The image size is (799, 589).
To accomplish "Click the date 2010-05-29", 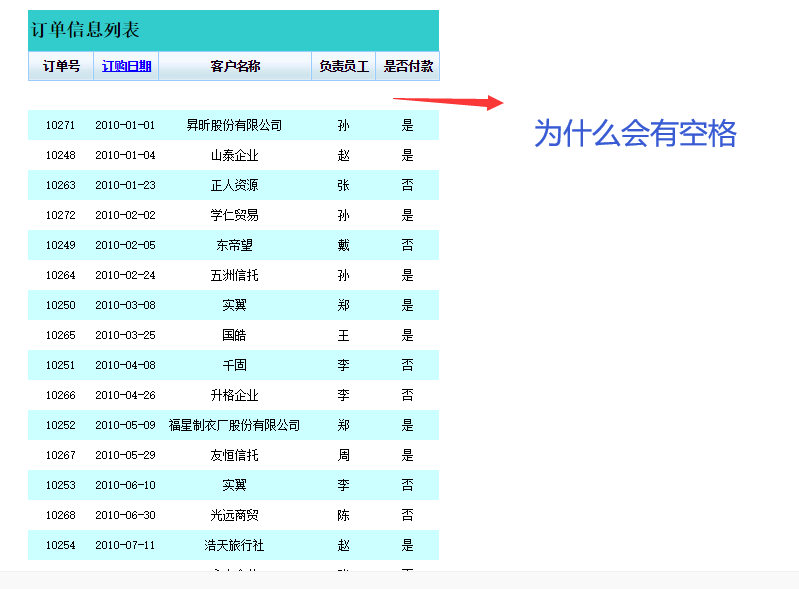I will point(125,456).
